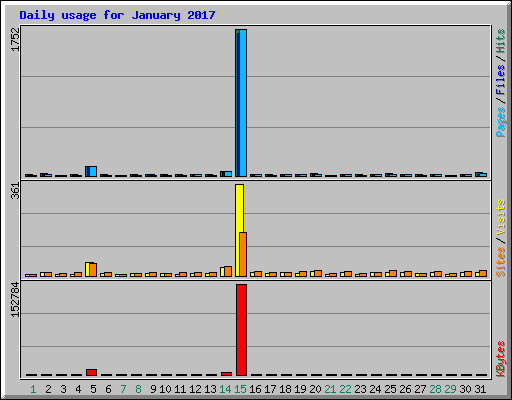Click day label 1 on the x-axis
The height and width of the screenshot is (400, 512).
(33, 389)
